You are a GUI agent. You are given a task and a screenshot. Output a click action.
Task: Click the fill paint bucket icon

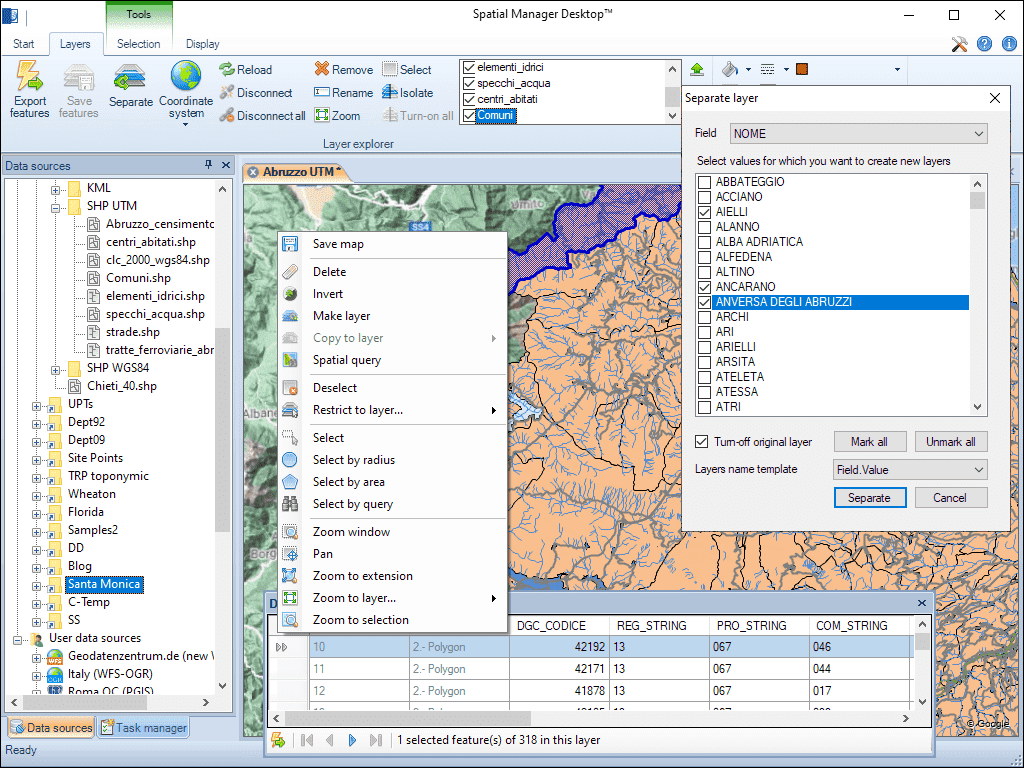(730, 69)
